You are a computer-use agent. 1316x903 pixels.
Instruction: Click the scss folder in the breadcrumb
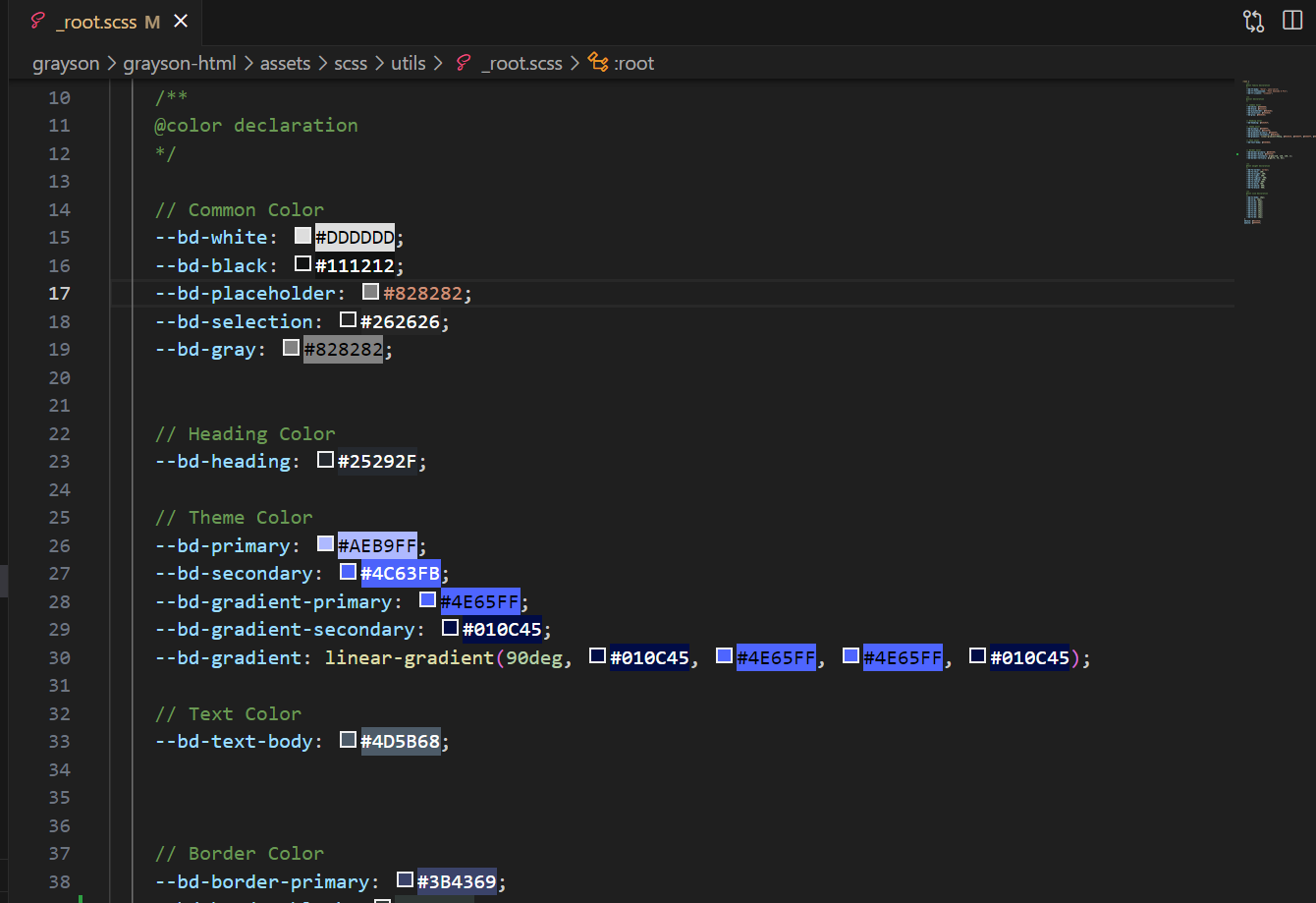tap(351, 63)
